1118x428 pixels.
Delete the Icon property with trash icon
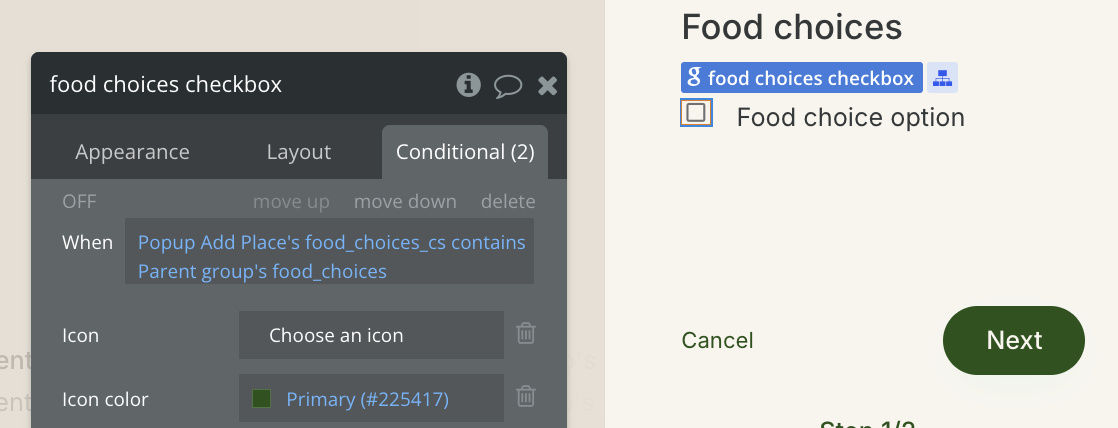pos(525,333)
